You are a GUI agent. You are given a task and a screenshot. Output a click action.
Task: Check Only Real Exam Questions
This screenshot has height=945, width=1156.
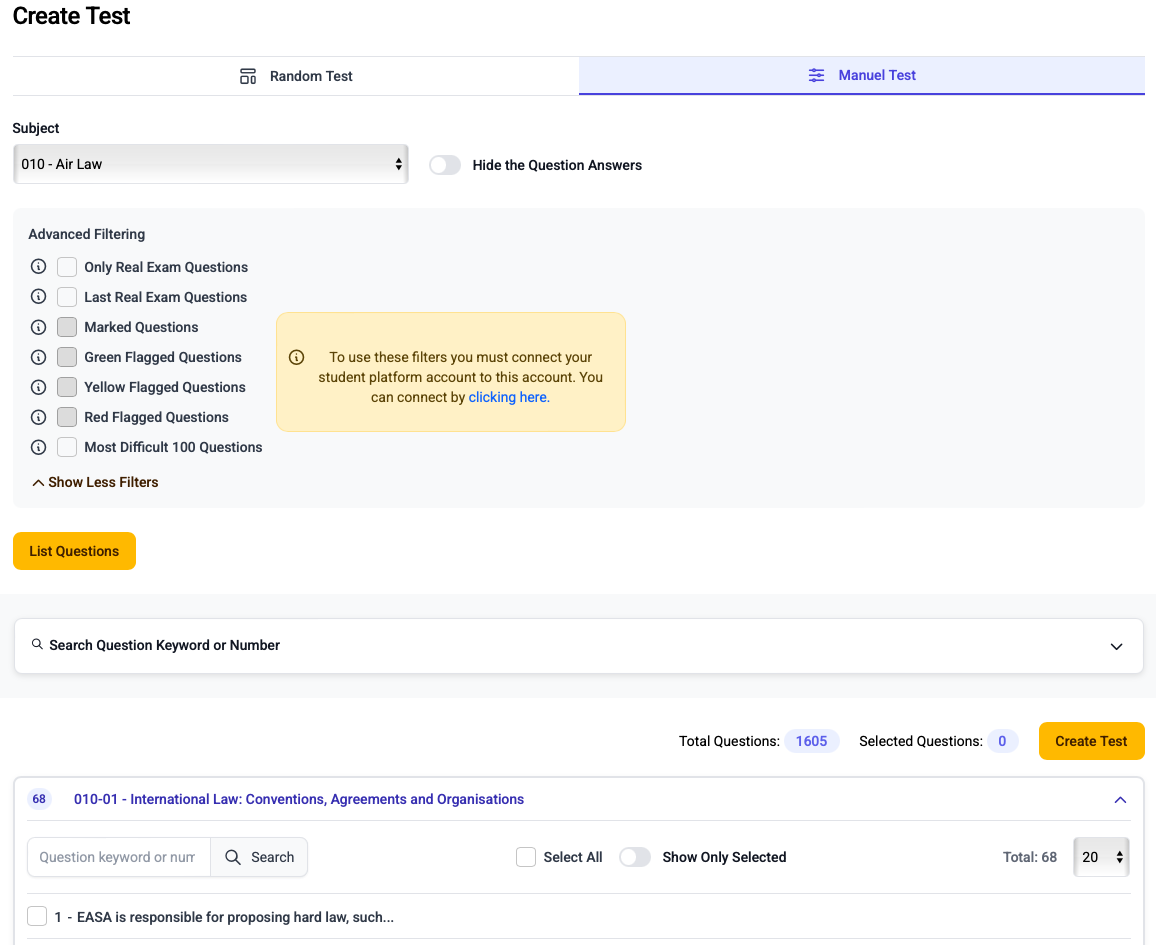67,267
